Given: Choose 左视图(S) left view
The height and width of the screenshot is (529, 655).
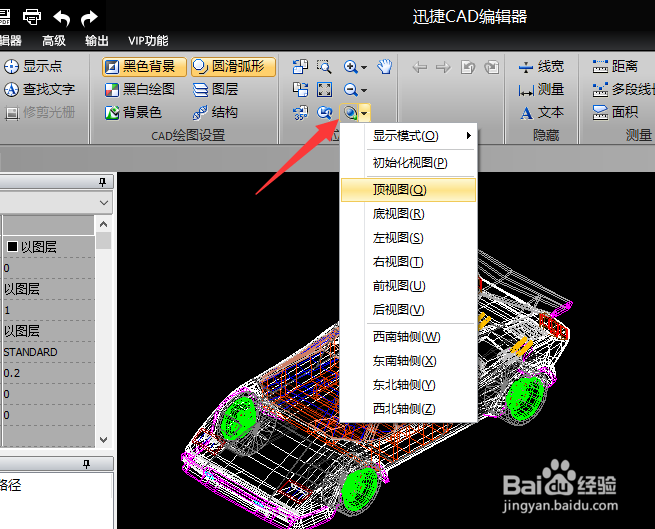Looking at the screenshot, I should click(409, 238).
